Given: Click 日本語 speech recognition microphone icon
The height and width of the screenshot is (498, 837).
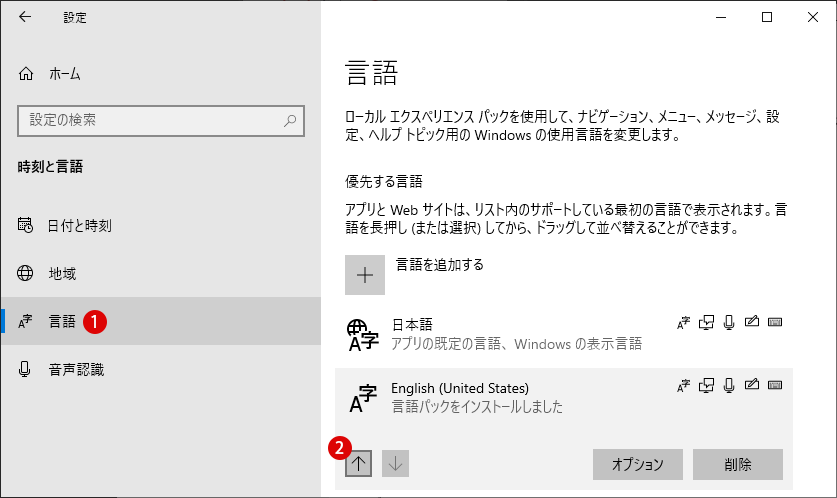Looking at the screenshot, I should (x=729, y=322).
